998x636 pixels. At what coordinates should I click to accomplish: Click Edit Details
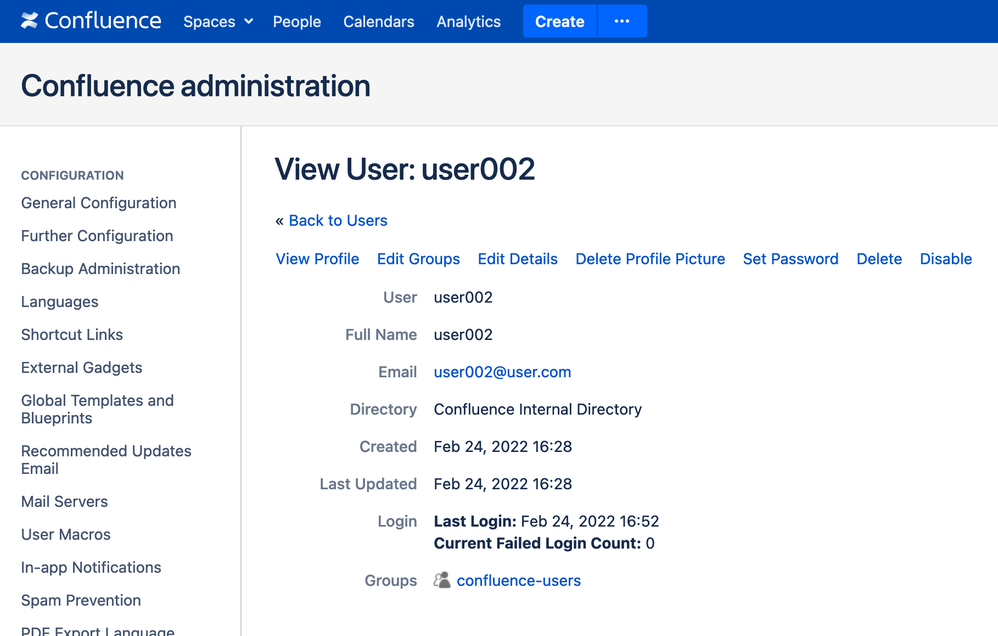(517, 258)
